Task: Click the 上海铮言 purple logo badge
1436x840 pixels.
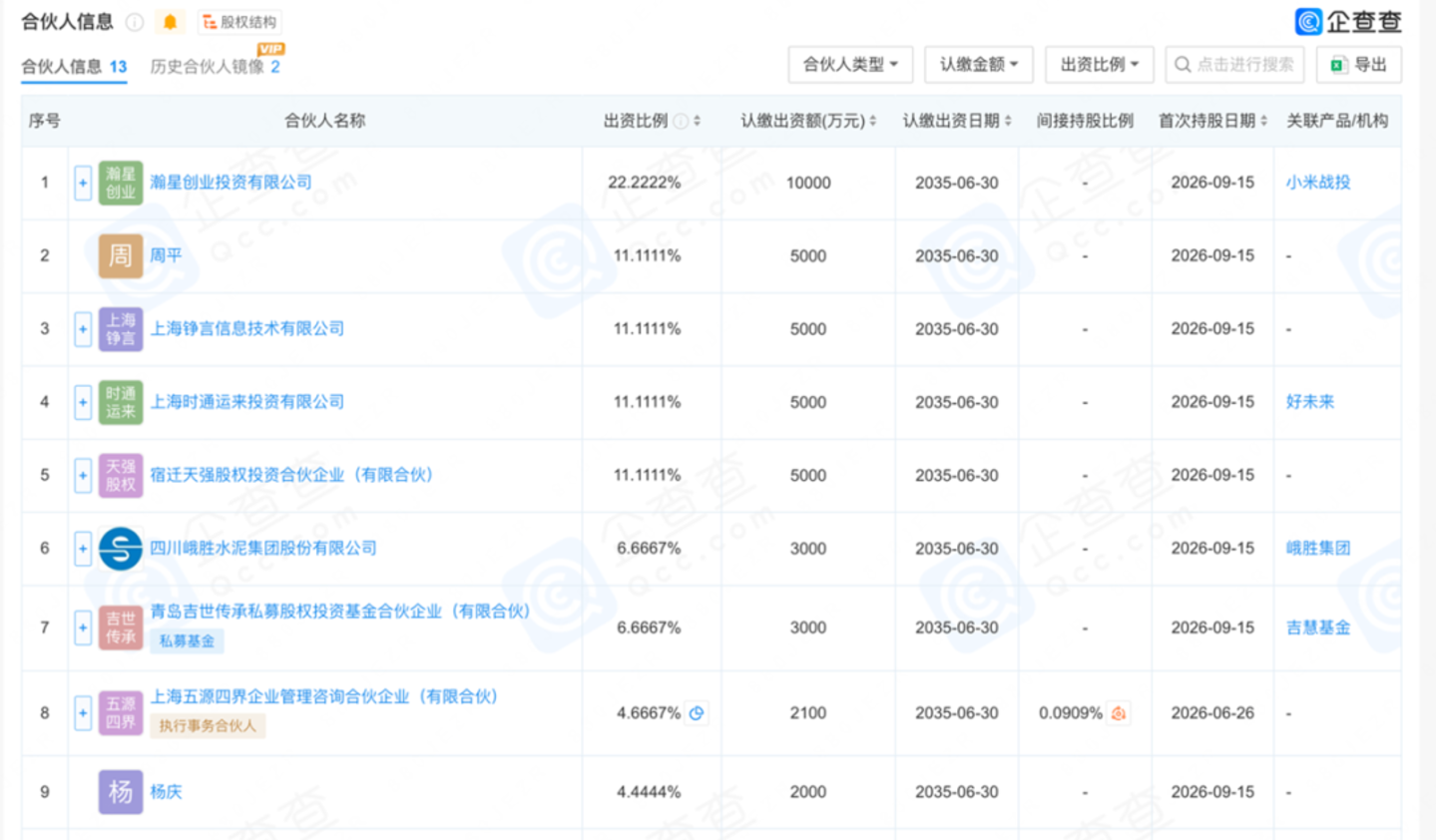Action: (x=121, y=329)
